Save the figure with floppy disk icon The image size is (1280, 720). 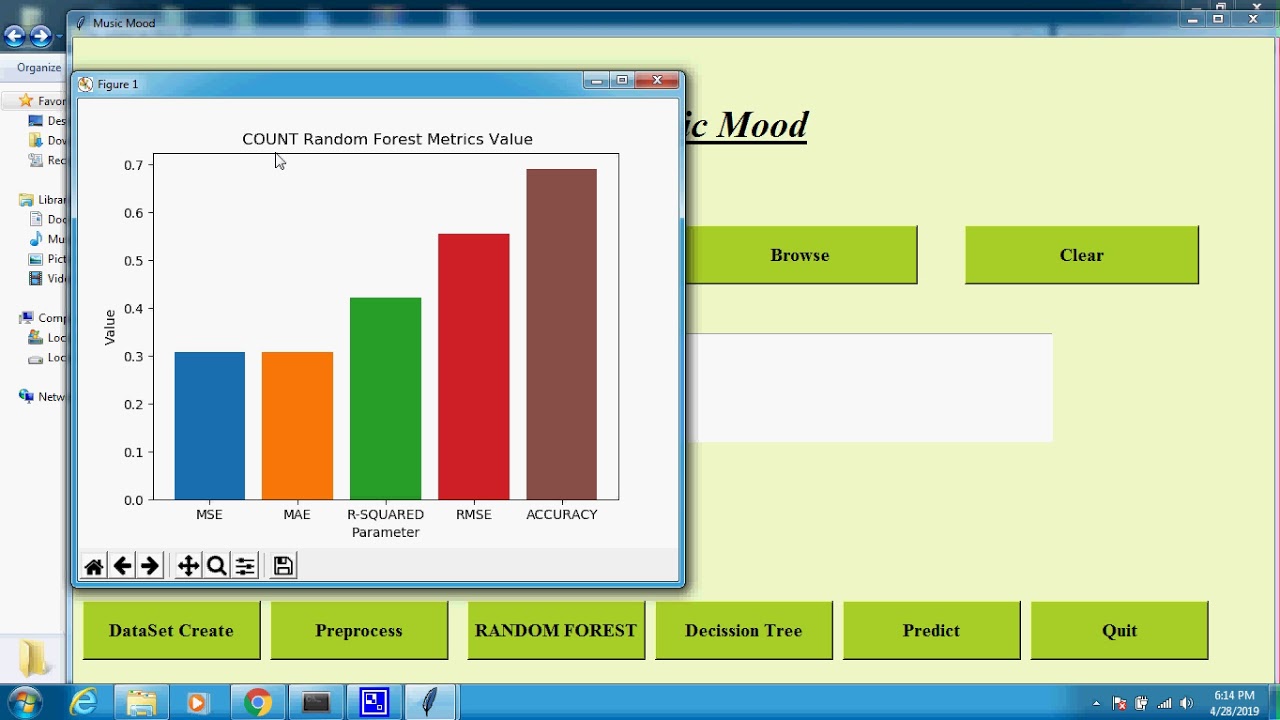coord(283,566)
